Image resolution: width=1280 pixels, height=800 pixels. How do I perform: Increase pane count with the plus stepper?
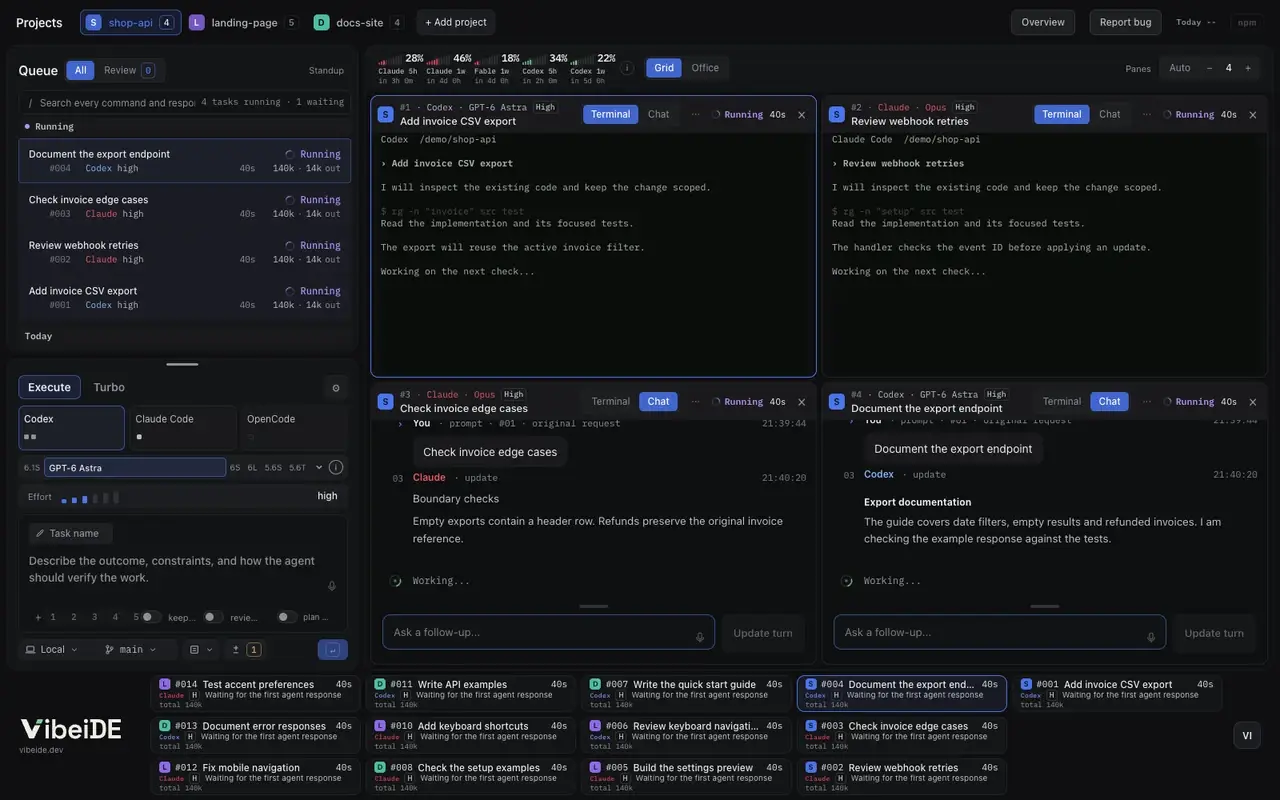point(1247,68)
